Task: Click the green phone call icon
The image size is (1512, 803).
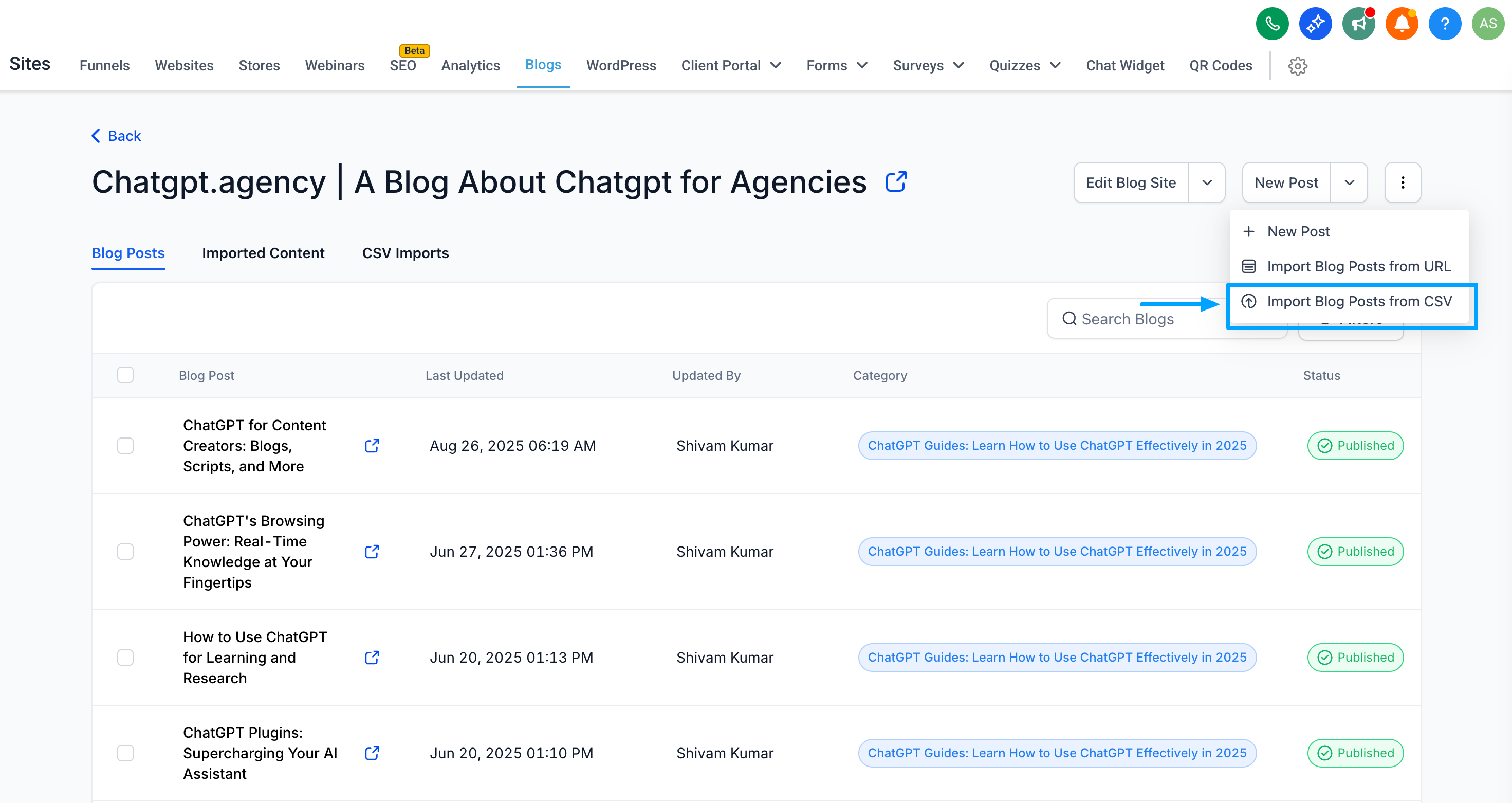Action: pyautogui.click(x=1271, y=24)
